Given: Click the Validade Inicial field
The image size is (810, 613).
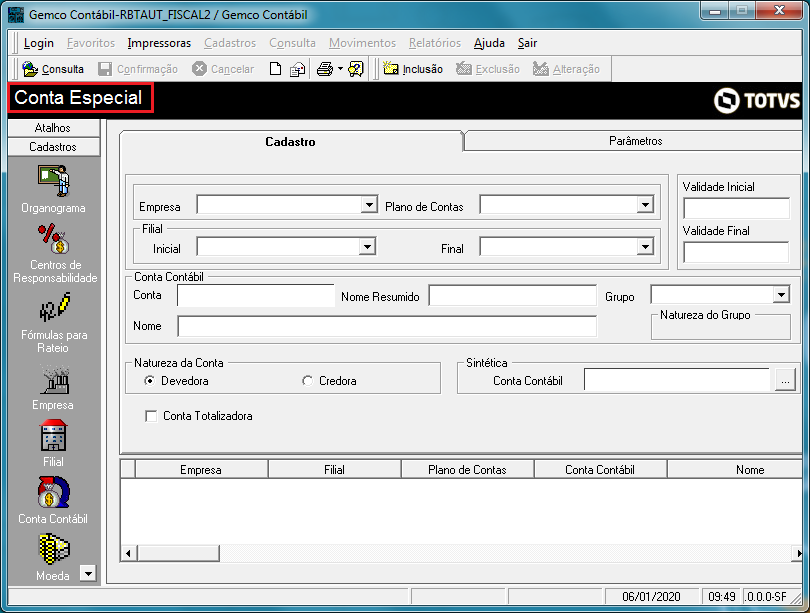Looking at the screenshot, I should (x=736, y=208).
